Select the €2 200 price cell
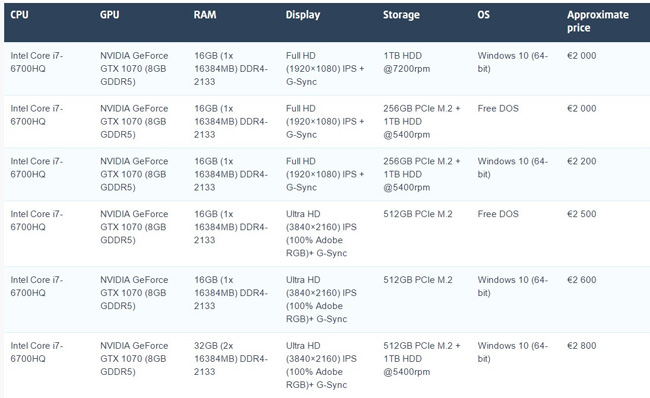The width and height of the screenshot is (650, 398). [582, 161]
